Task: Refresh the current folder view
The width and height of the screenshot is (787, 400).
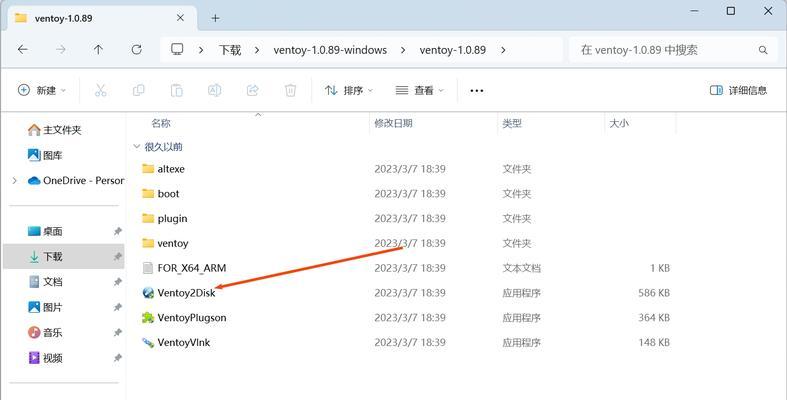Action: pyautogui.click(x=137, y=49)
